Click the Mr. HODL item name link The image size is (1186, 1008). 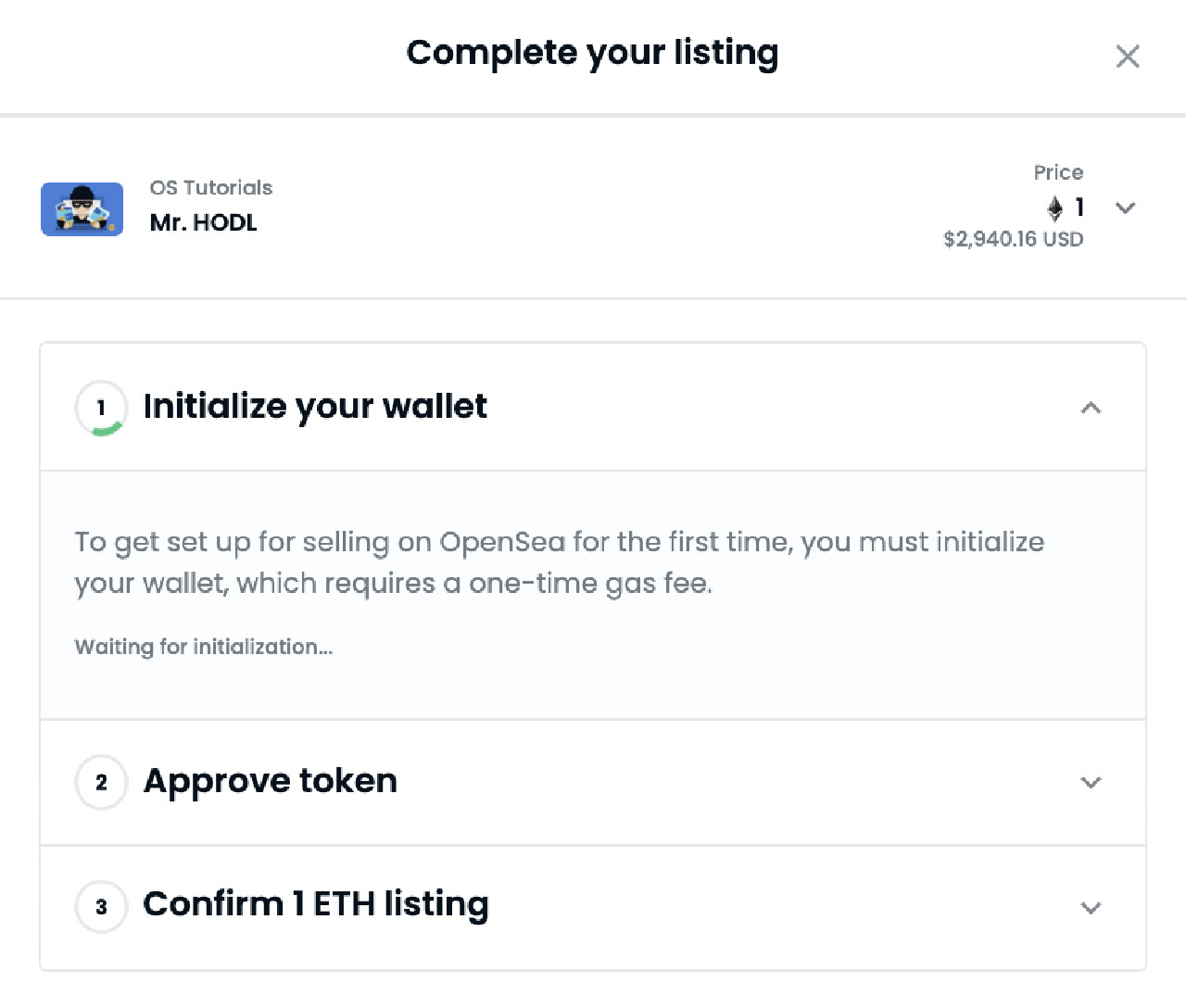pyautogui.click(x=203, y=222)
